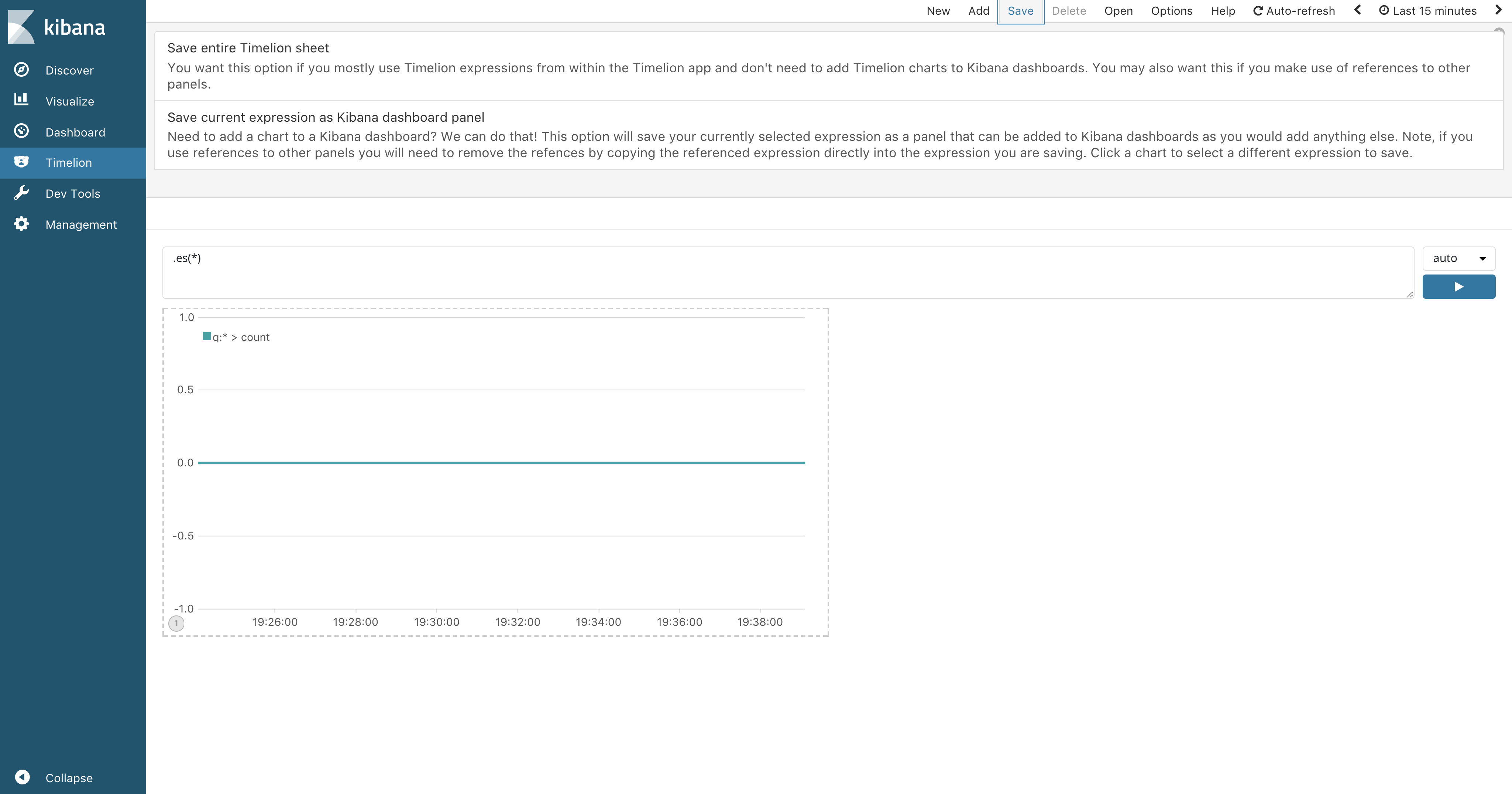This screenshot has height=794, width=1512.
Task: Open Dev Tools via the wrench icon
Action: click(x=22, y=193)
